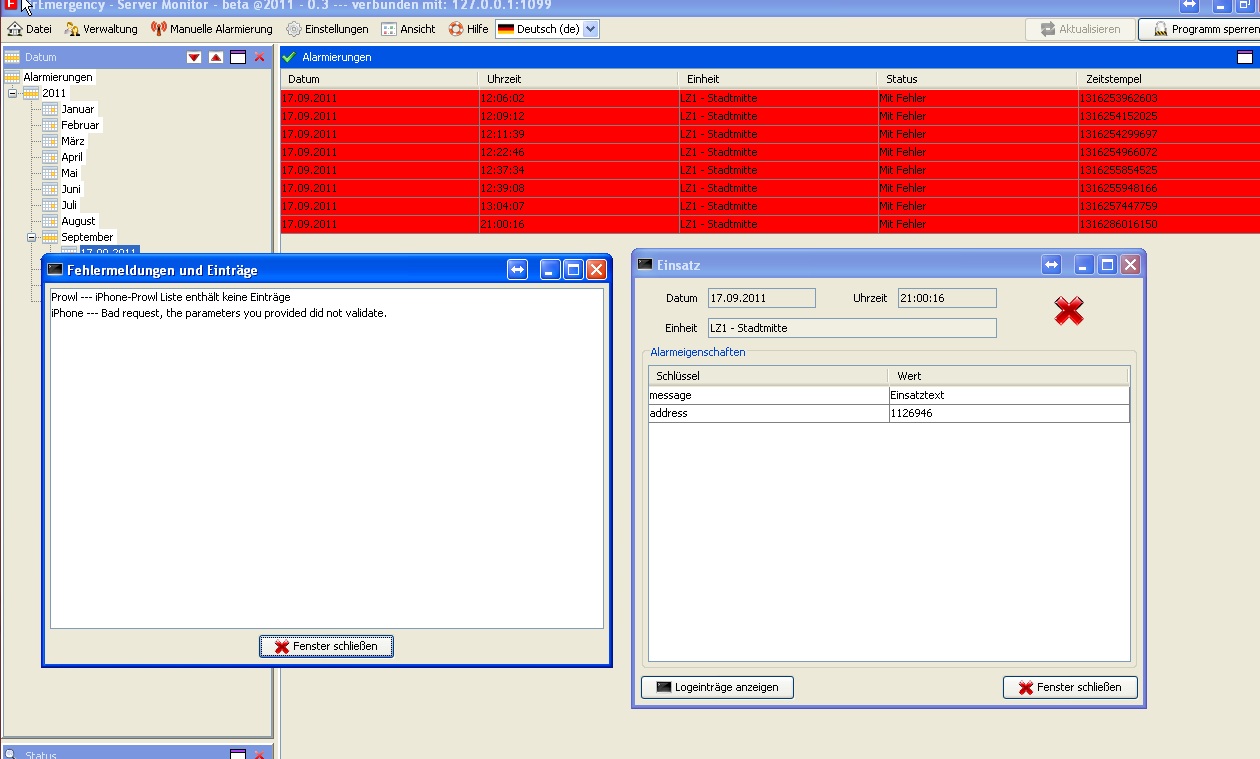
Task: Collapse the September tree node
Action: pos(32,237)
